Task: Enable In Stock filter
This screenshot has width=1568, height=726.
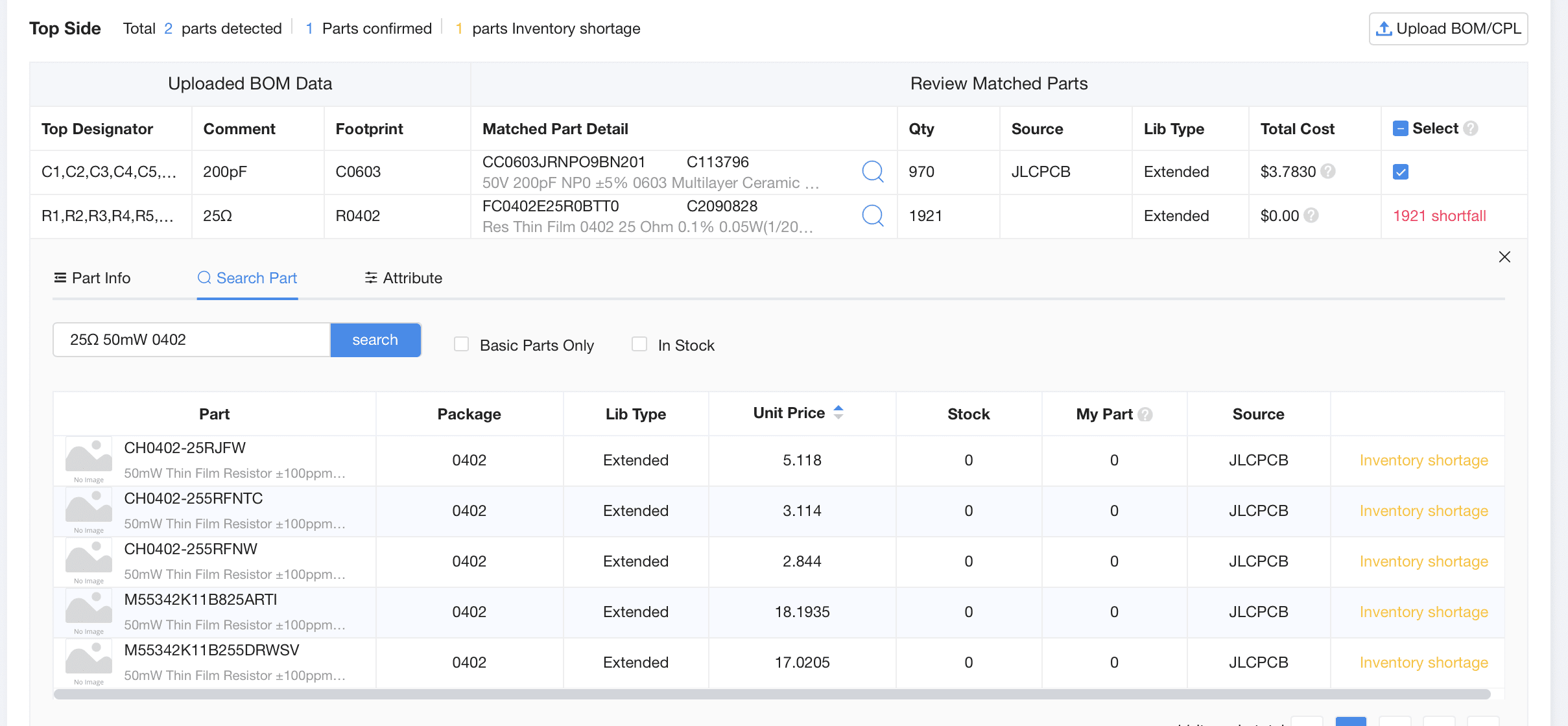Action: tap(639, 344)
